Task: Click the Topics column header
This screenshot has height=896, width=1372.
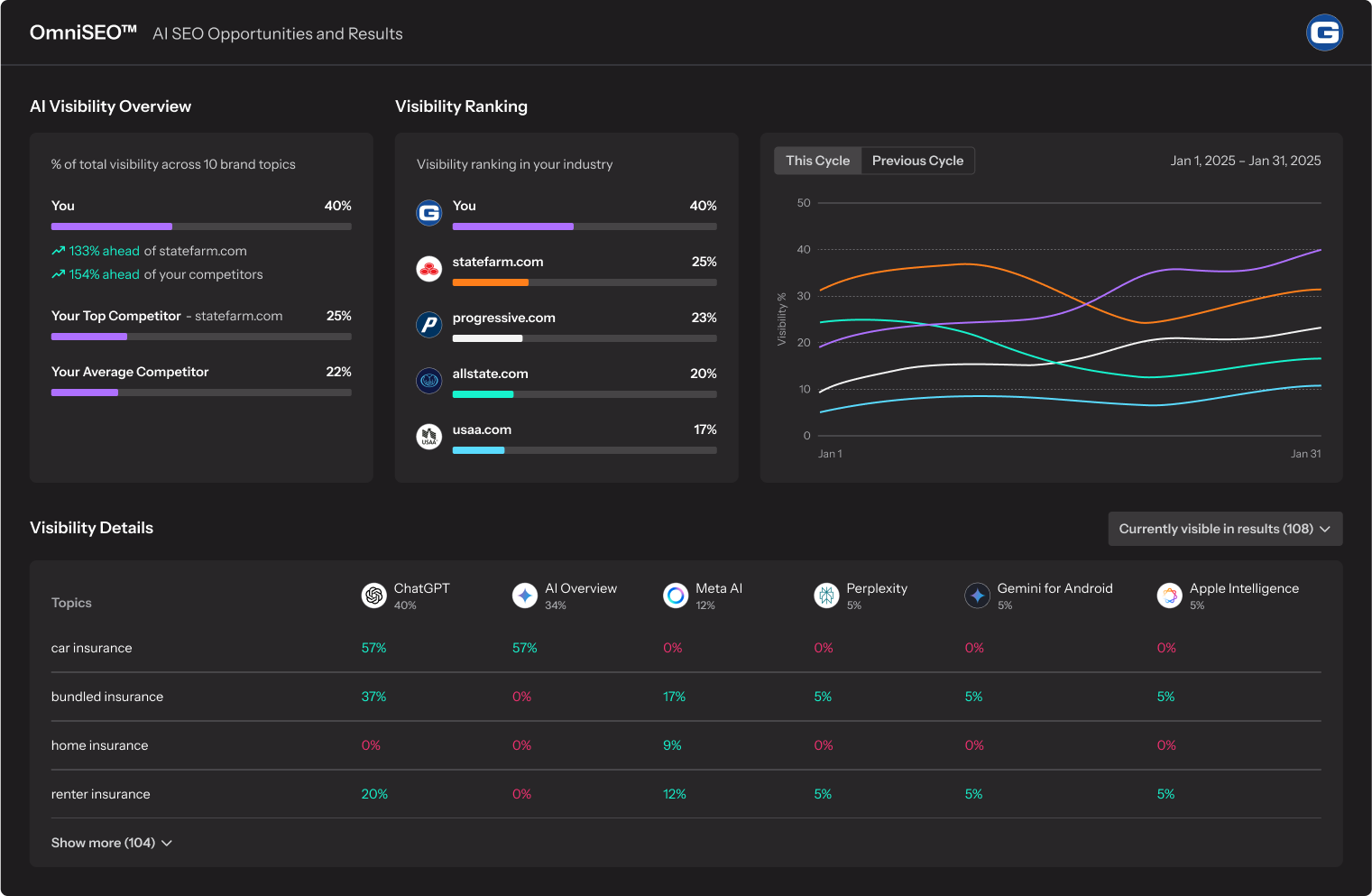Action: point(71,603)
